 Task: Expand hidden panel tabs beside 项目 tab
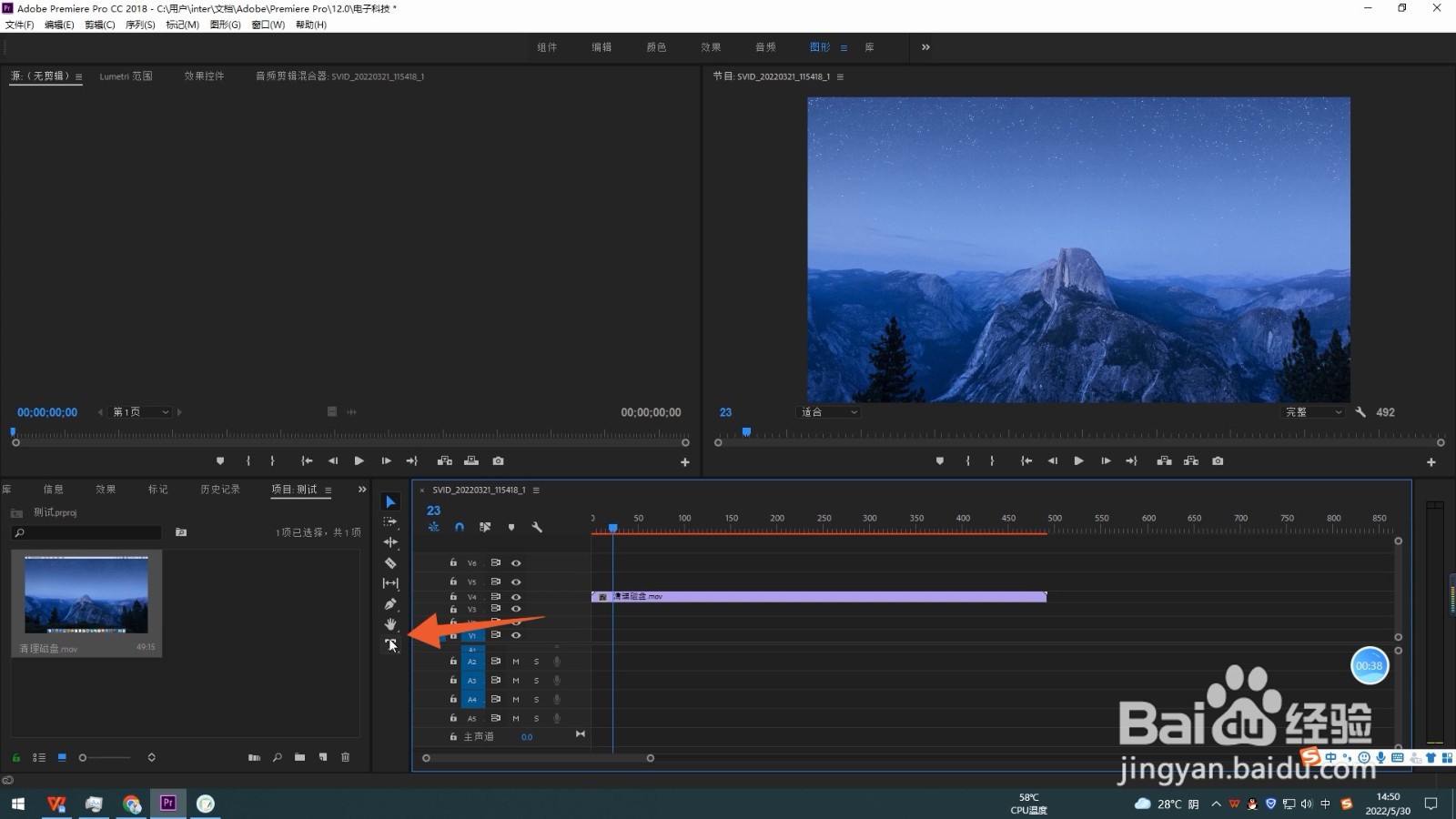point(362,490)
